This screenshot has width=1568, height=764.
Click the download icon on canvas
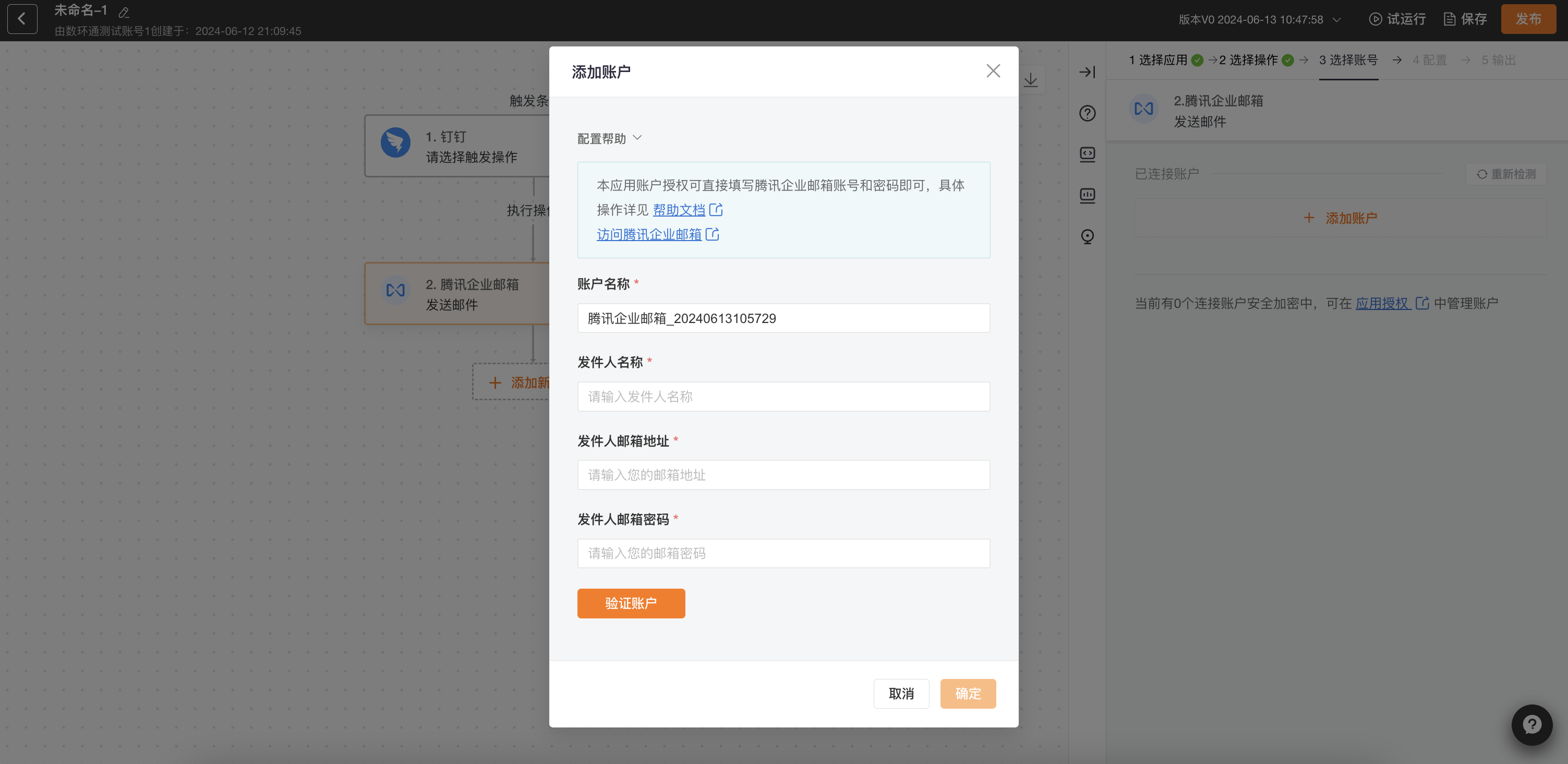click(x=1031, y=80)
